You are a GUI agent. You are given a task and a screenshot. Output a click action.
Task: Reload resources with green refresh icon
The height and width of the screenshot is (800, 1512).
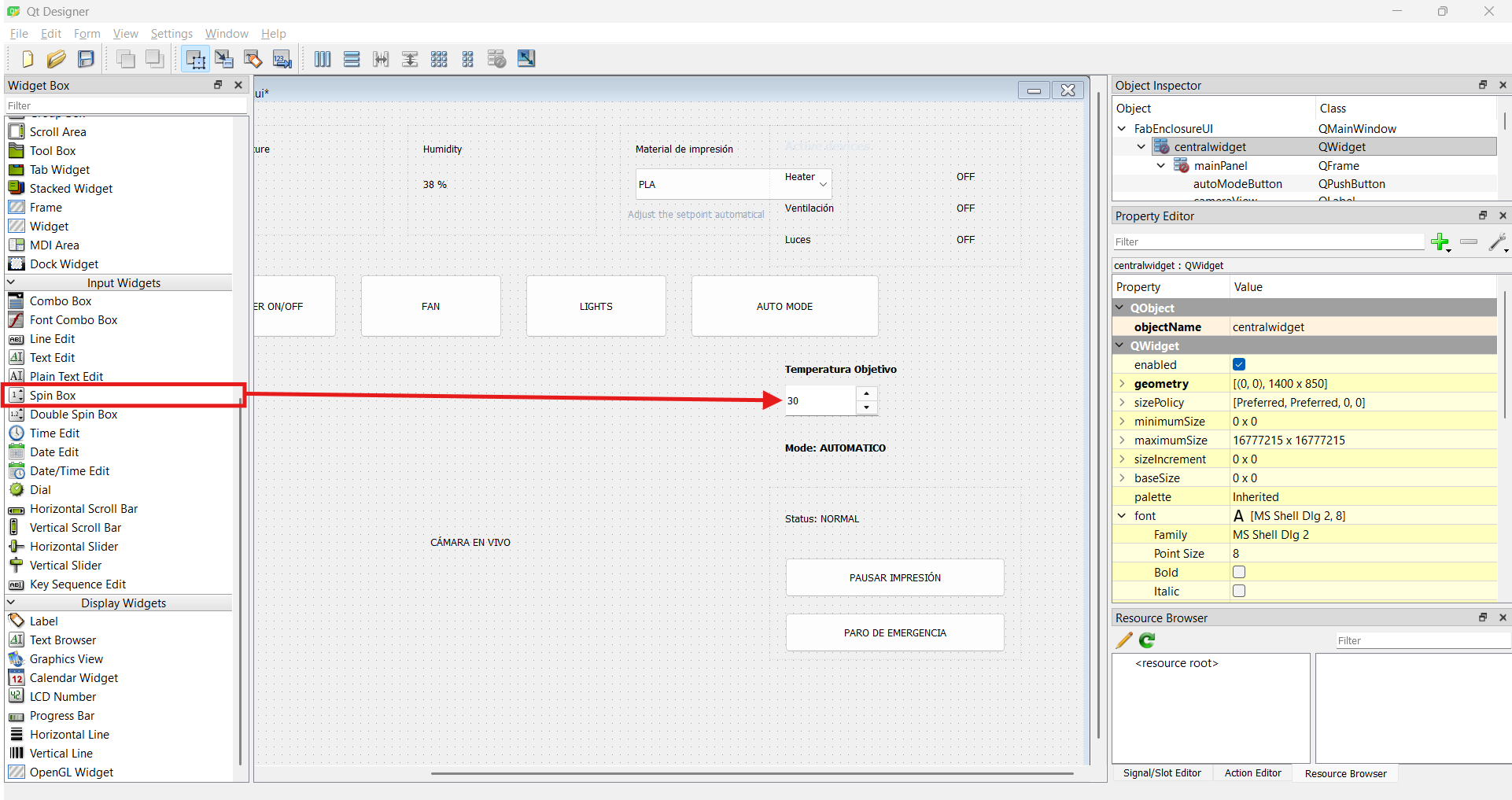pyautogui.click(x=1147, y=640)
